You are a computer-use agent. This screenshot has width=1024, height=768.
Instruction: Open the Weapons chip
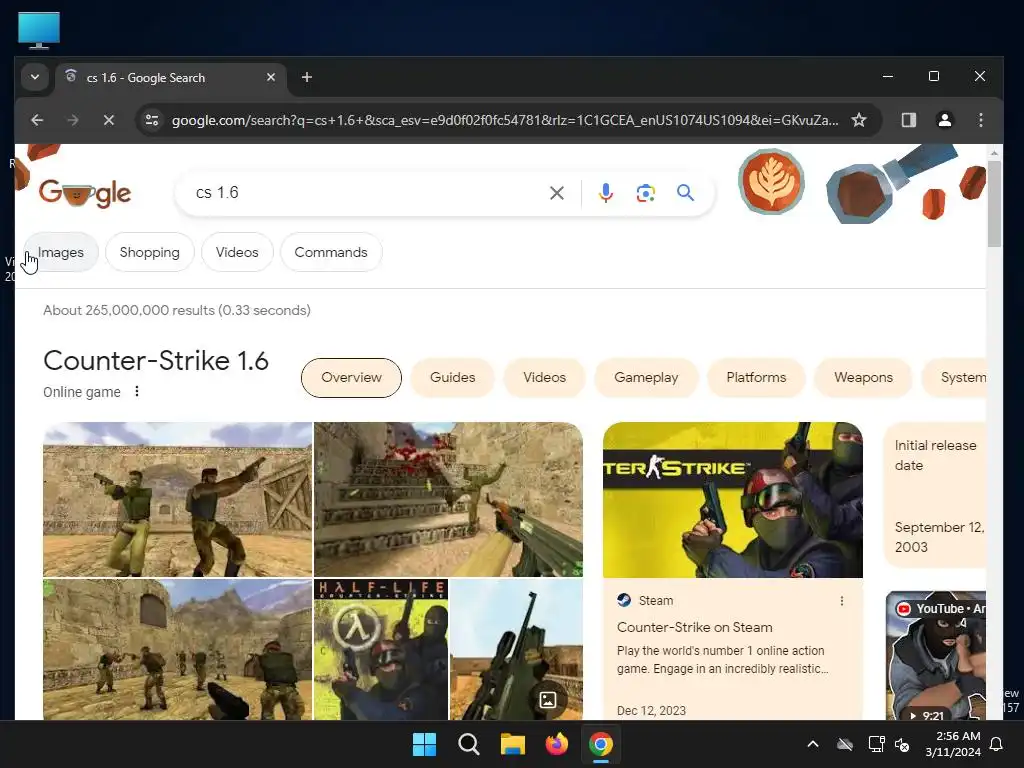click(x=863, y=377)
